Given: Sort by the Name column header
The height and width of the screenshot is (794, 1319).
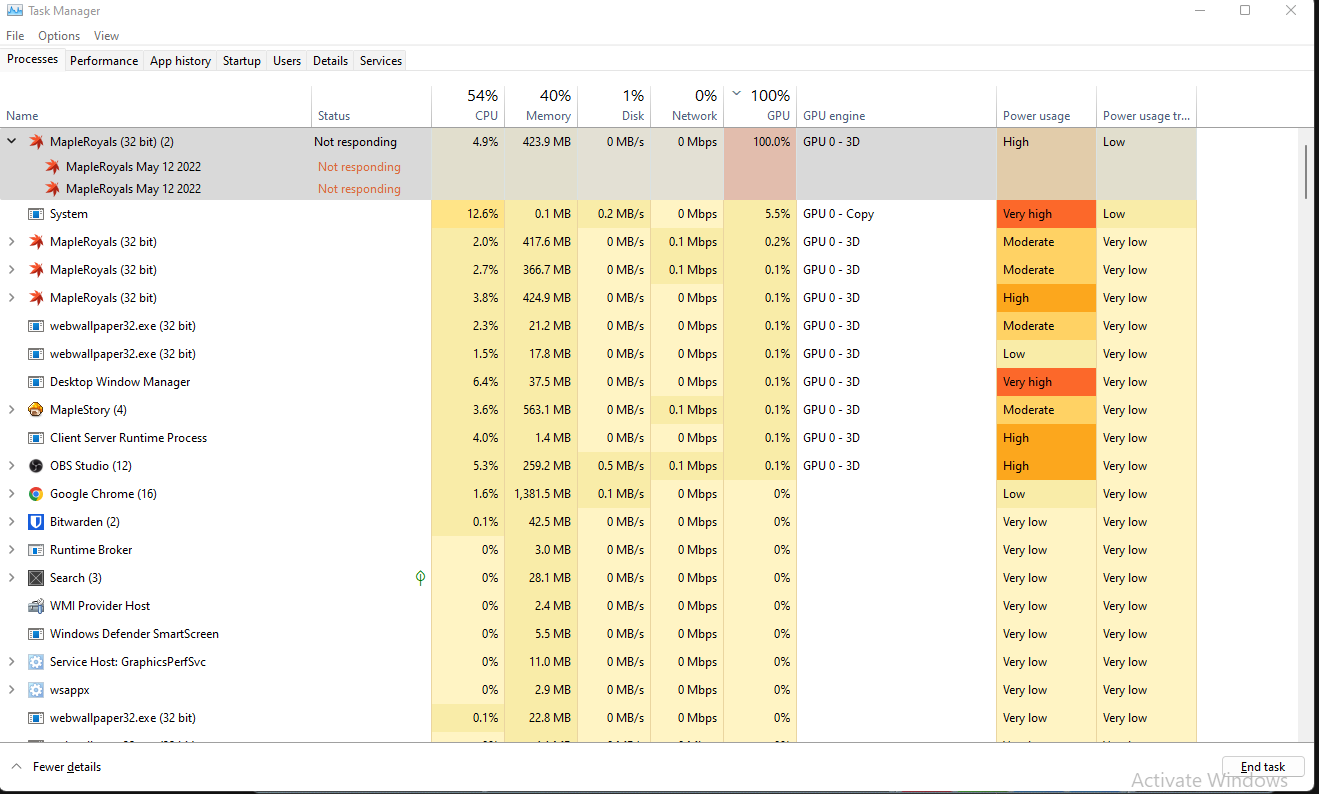Looking at the screenshot, I should click(155, 106).
